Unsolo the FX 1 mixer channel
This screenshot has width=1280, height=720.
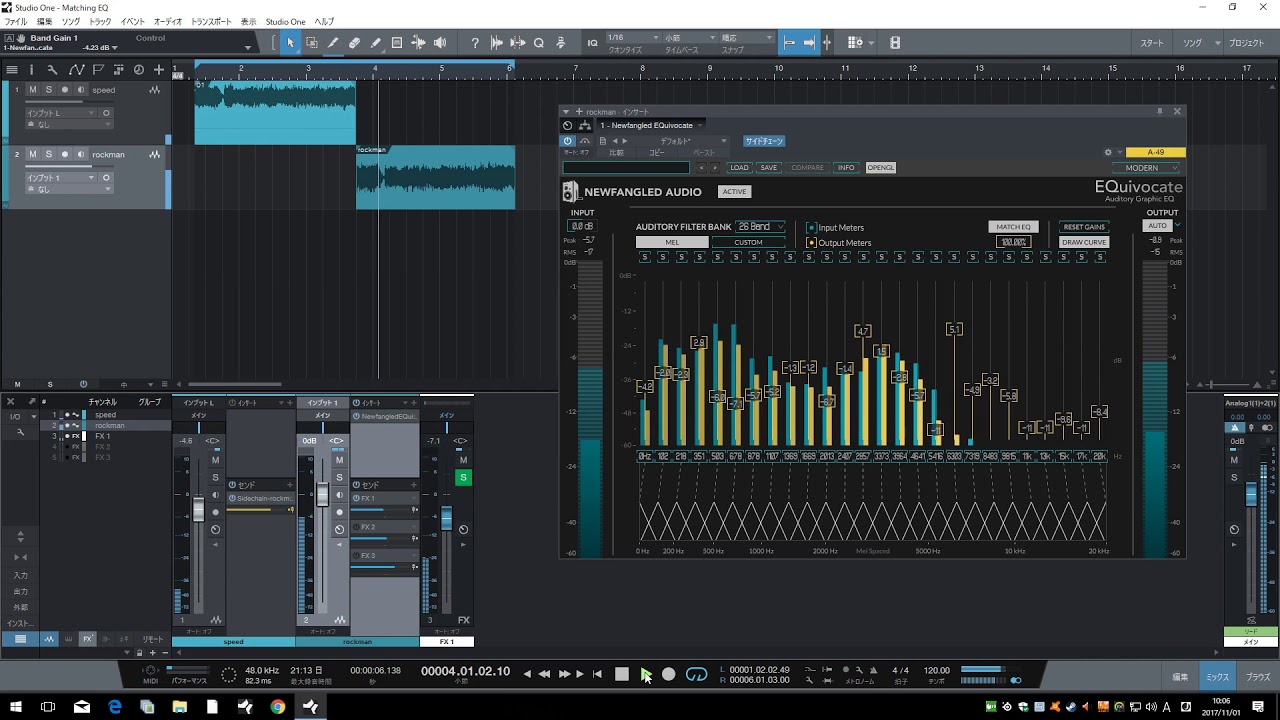click(463, 478)
